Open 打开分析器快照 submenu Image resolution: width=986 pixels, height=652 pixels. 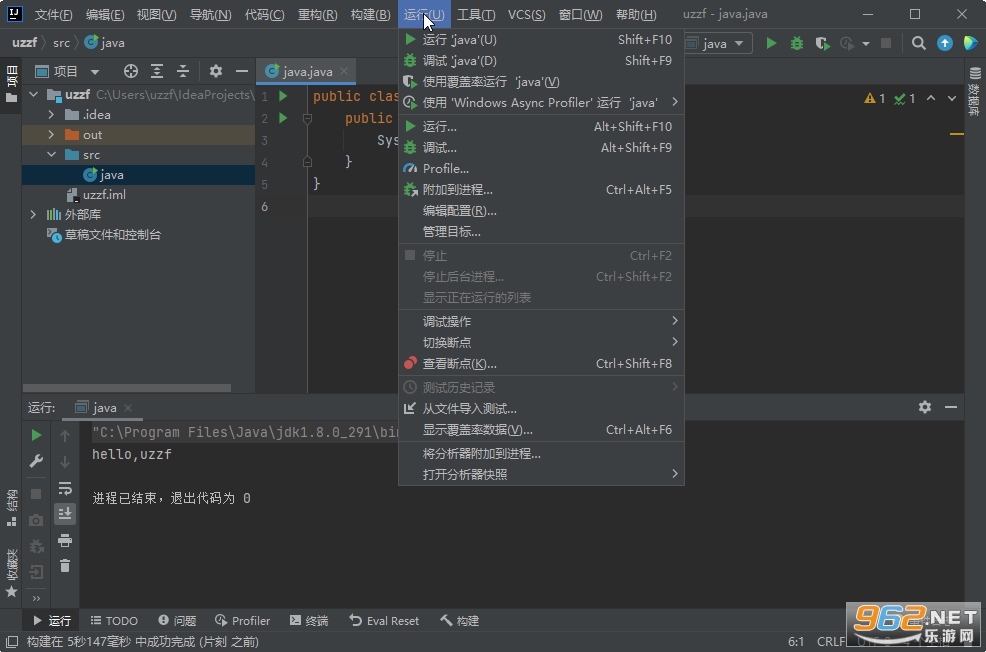[x=541, y=474]
